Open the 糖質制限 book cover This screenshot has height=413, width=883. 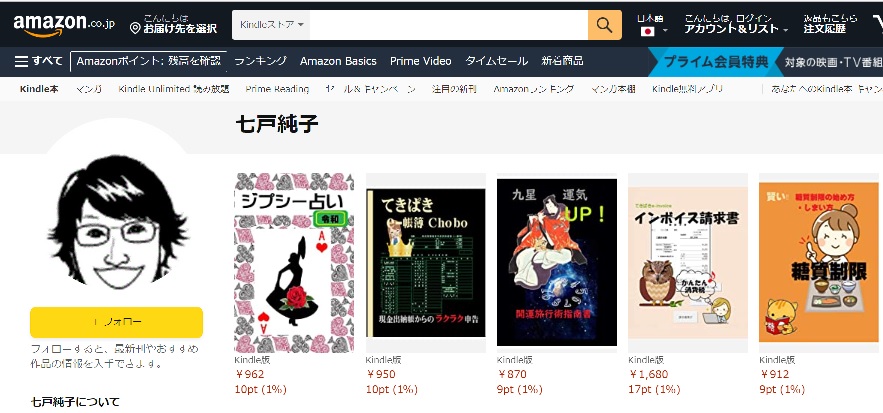point(819,262)
